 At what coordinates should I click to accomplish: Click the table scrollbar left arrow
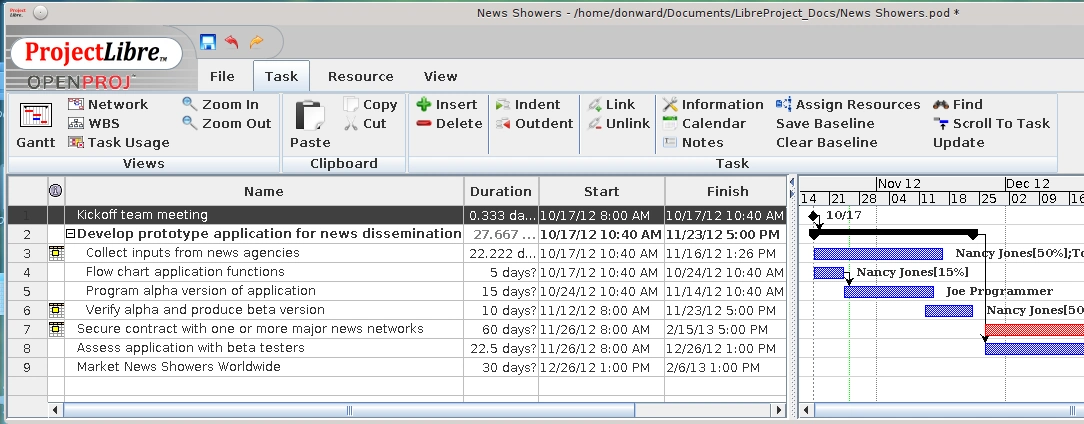(56, 410)
